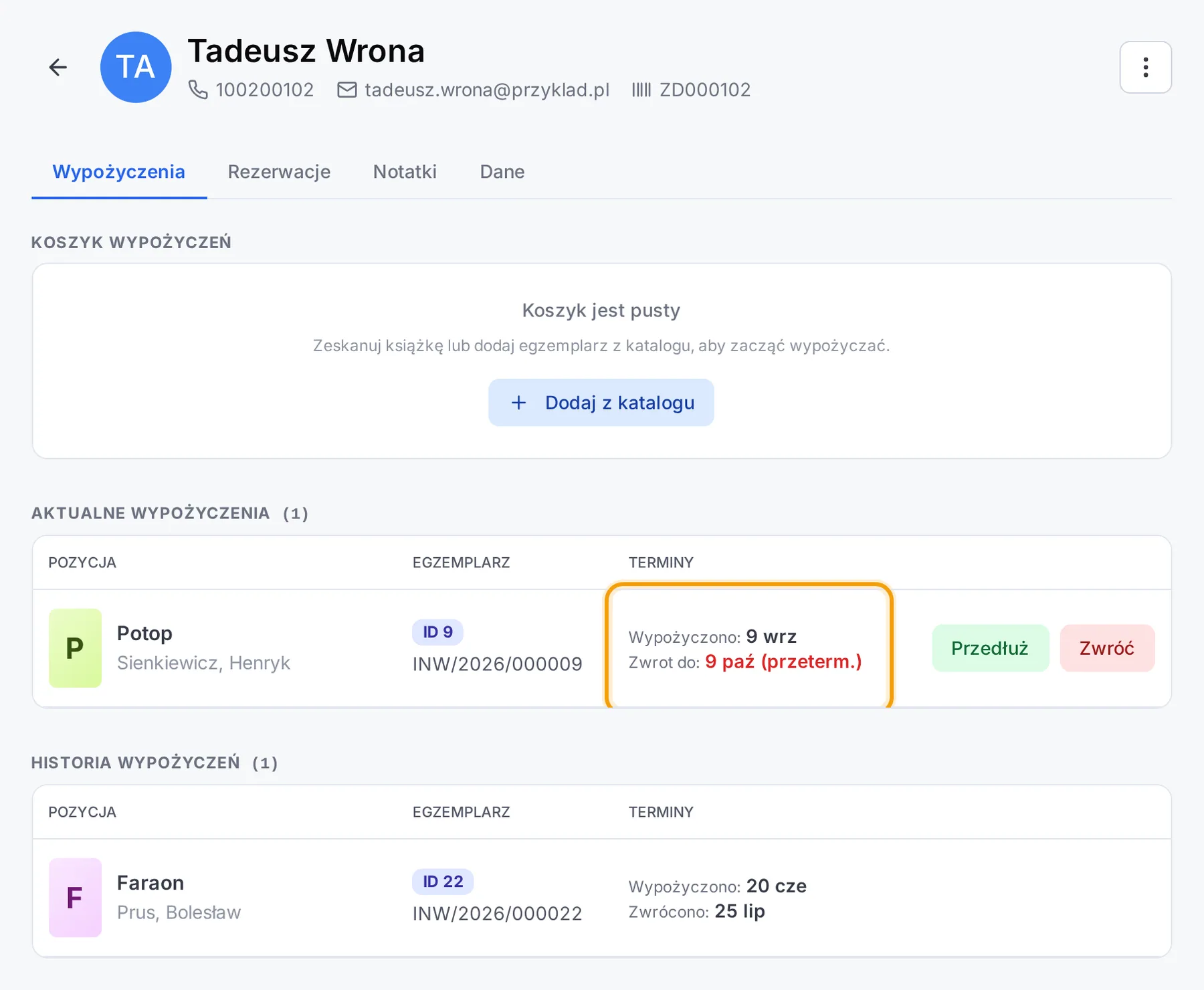The width and height of the screenshot is (1204, 990).
Task: Click the overdue date 9 paź (przeterm.)
Action: click(x=783, y=662)
